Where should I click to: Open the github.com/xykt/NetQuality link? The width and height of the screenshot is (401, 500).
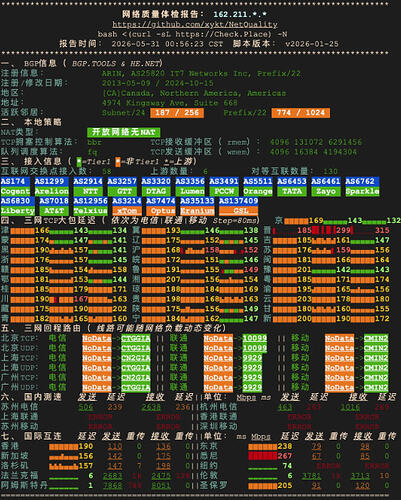click(x=195, y=24)
